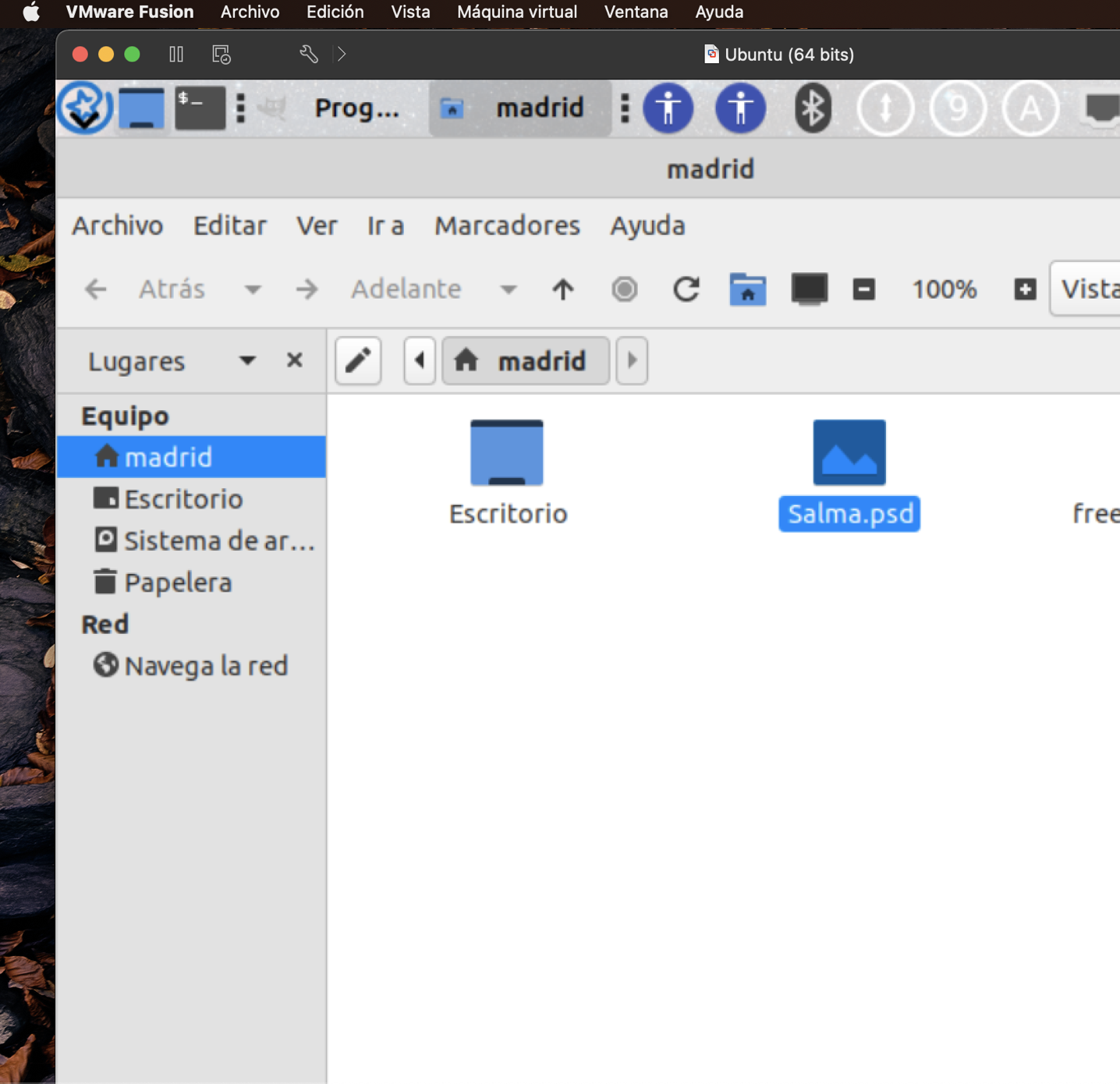Go forward with the Adelante button

click(379, 290)
